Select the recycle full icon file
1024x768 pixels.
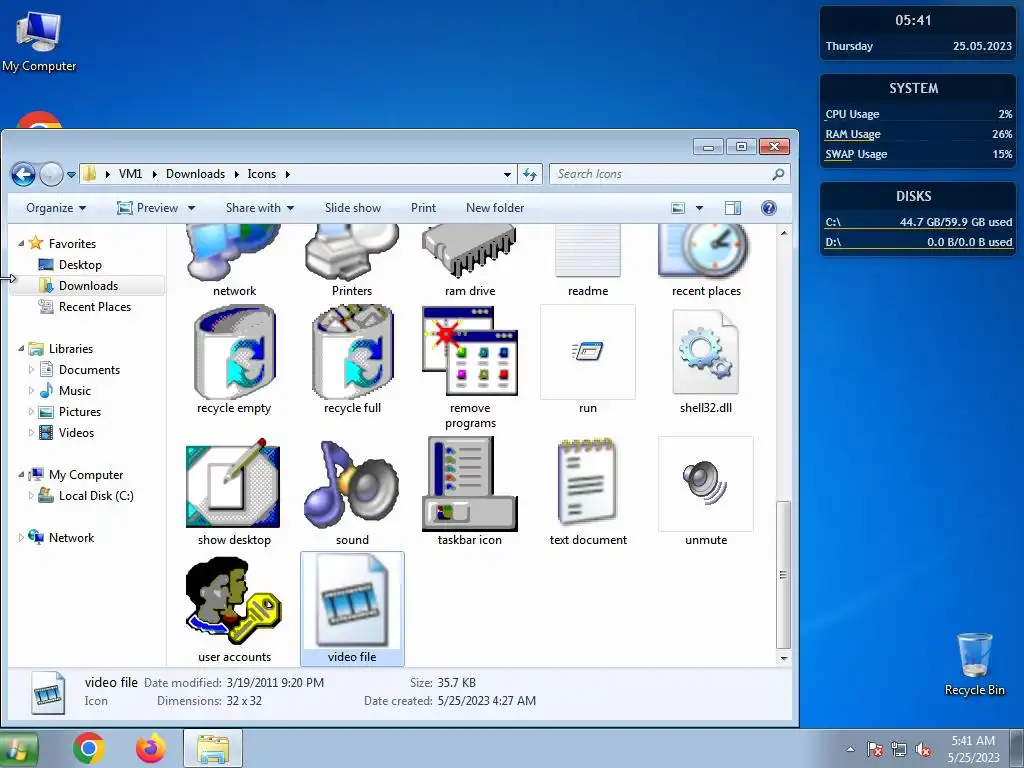[352, 359]
